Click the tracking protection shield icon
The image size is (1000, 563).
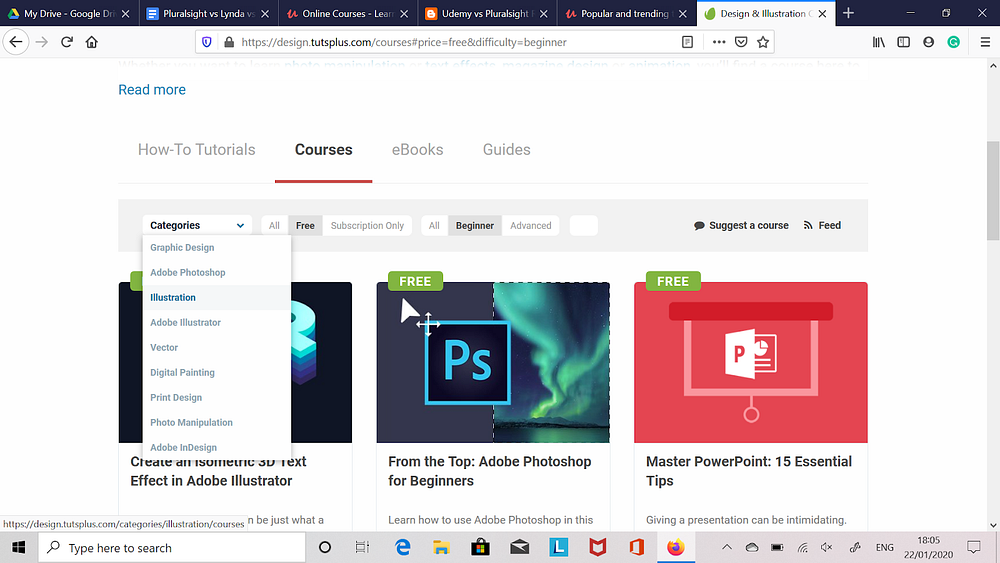[x=207, y=42]
